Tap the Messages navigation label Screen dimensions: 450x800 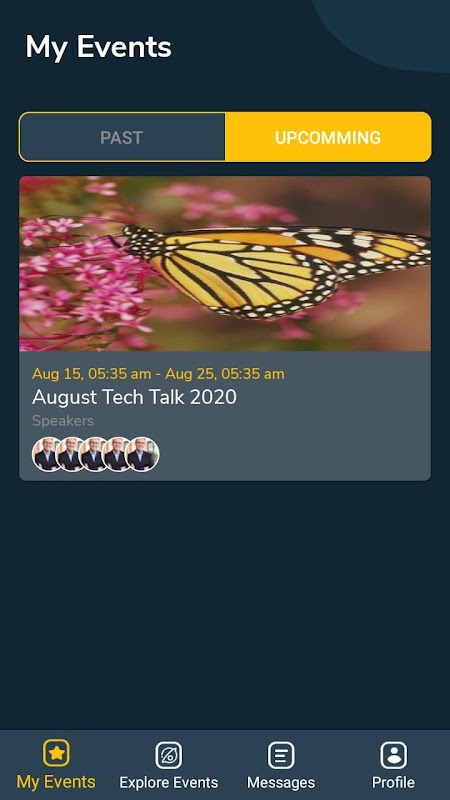point(281,783)
